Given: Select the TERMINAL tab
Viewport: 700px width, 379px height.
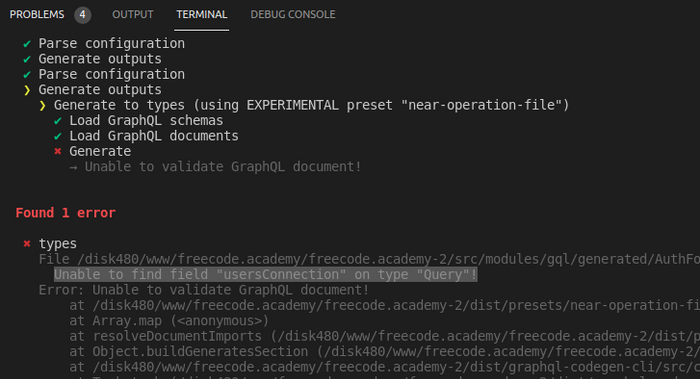Looking at the screenshot, I should pos(202,15).
